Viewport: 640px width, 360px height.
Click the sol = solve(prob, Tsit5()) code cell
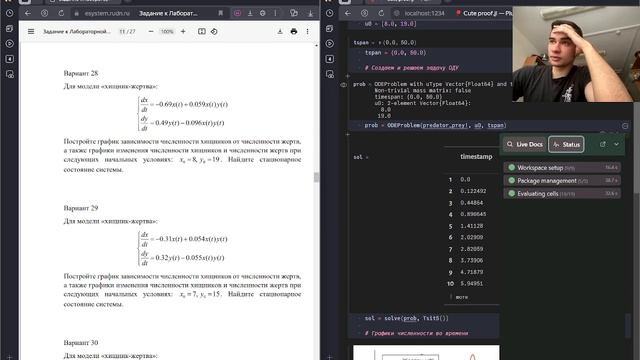click(x=407, y=318)
